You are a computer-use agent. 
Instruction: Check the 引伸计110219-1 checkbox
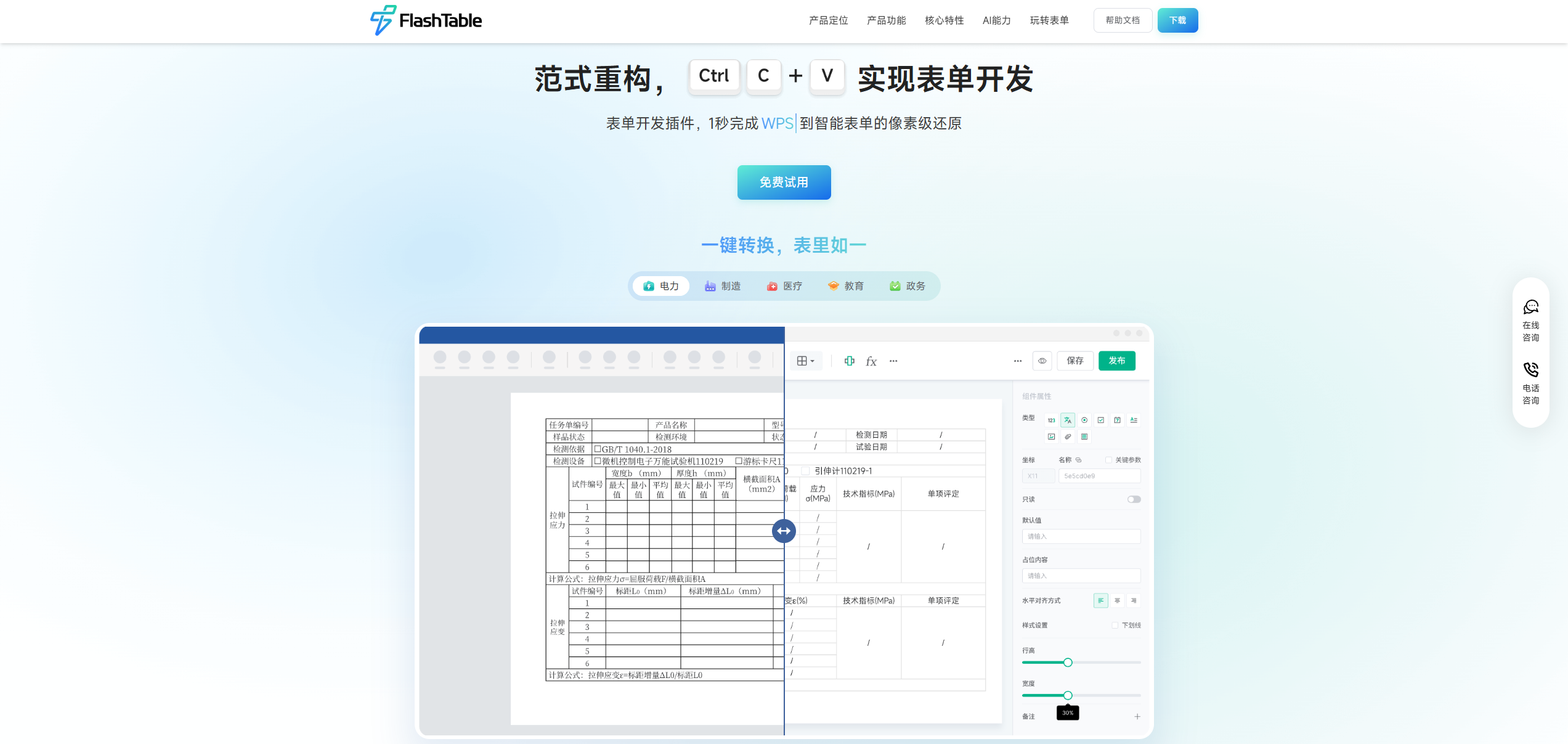(805, 471)
